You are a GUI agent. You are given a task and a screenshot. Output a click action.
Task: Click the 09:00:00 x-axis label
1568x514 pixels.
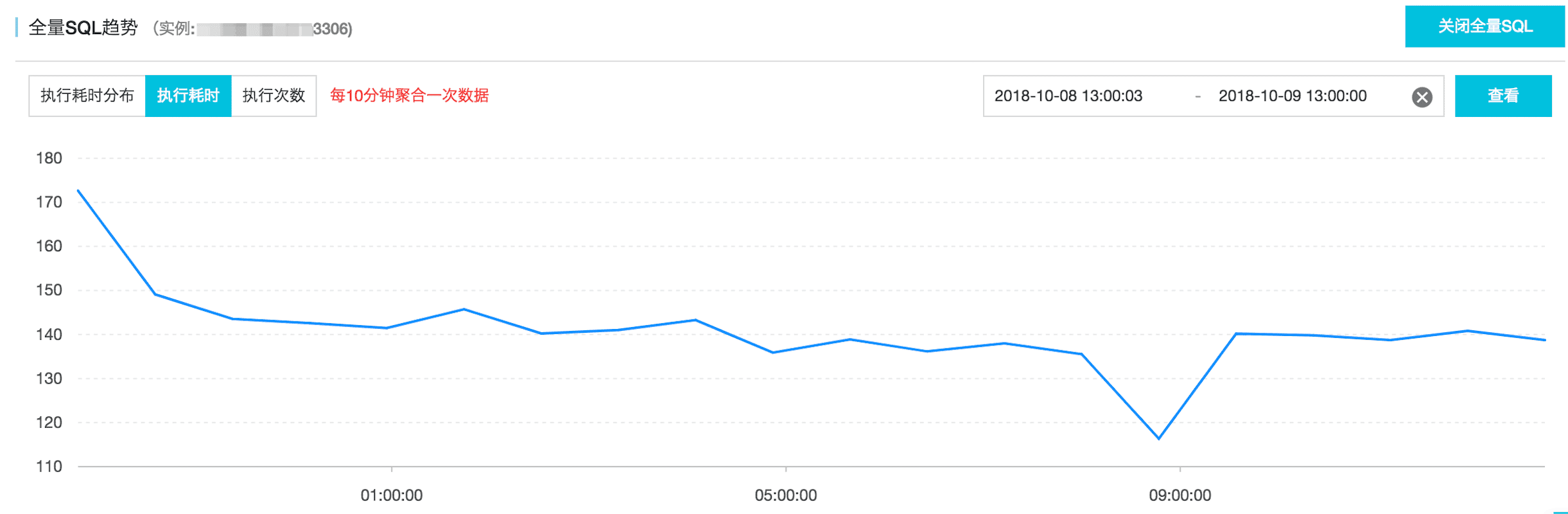(x=1180, y=495)
